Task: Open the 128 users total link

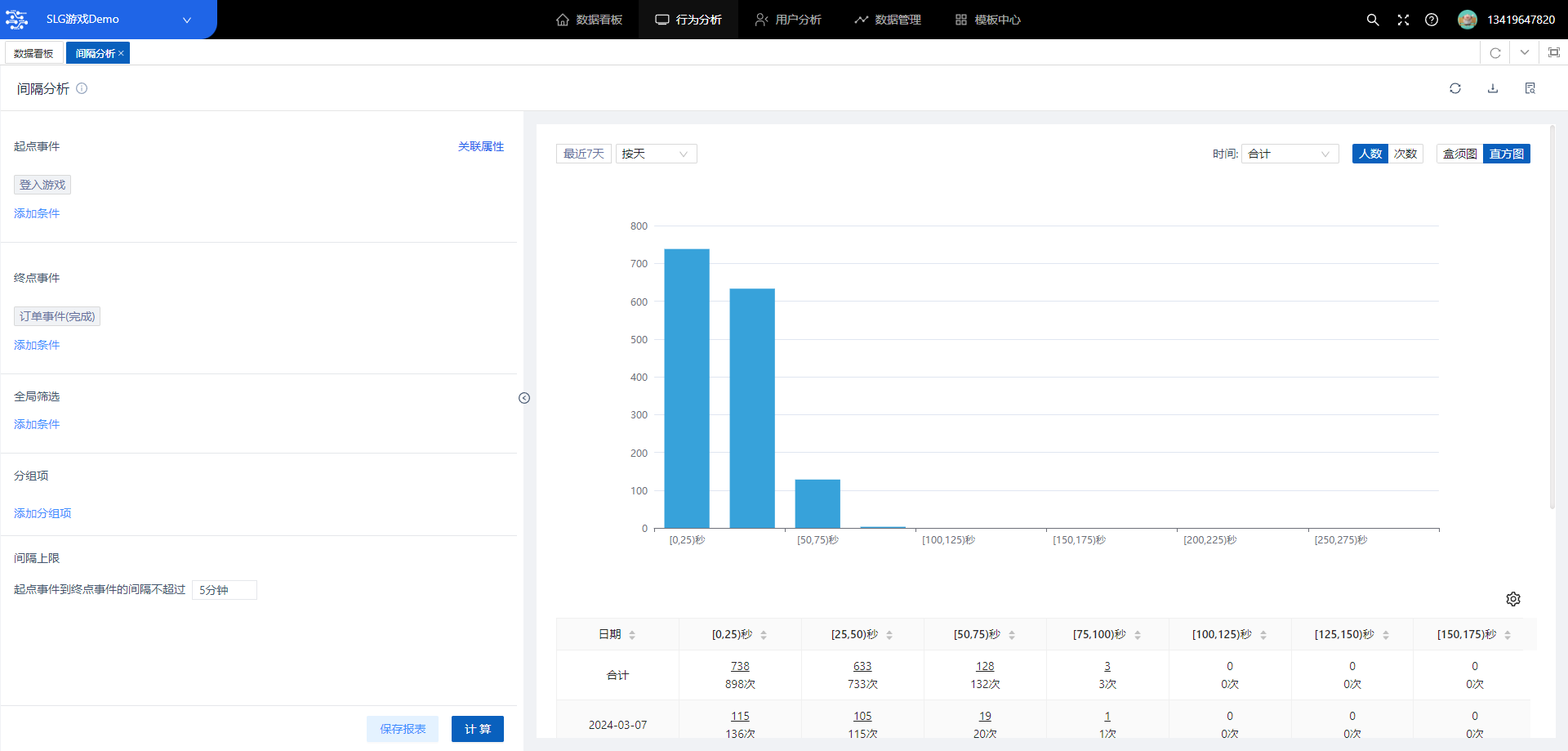Action: tap(985, 667)
